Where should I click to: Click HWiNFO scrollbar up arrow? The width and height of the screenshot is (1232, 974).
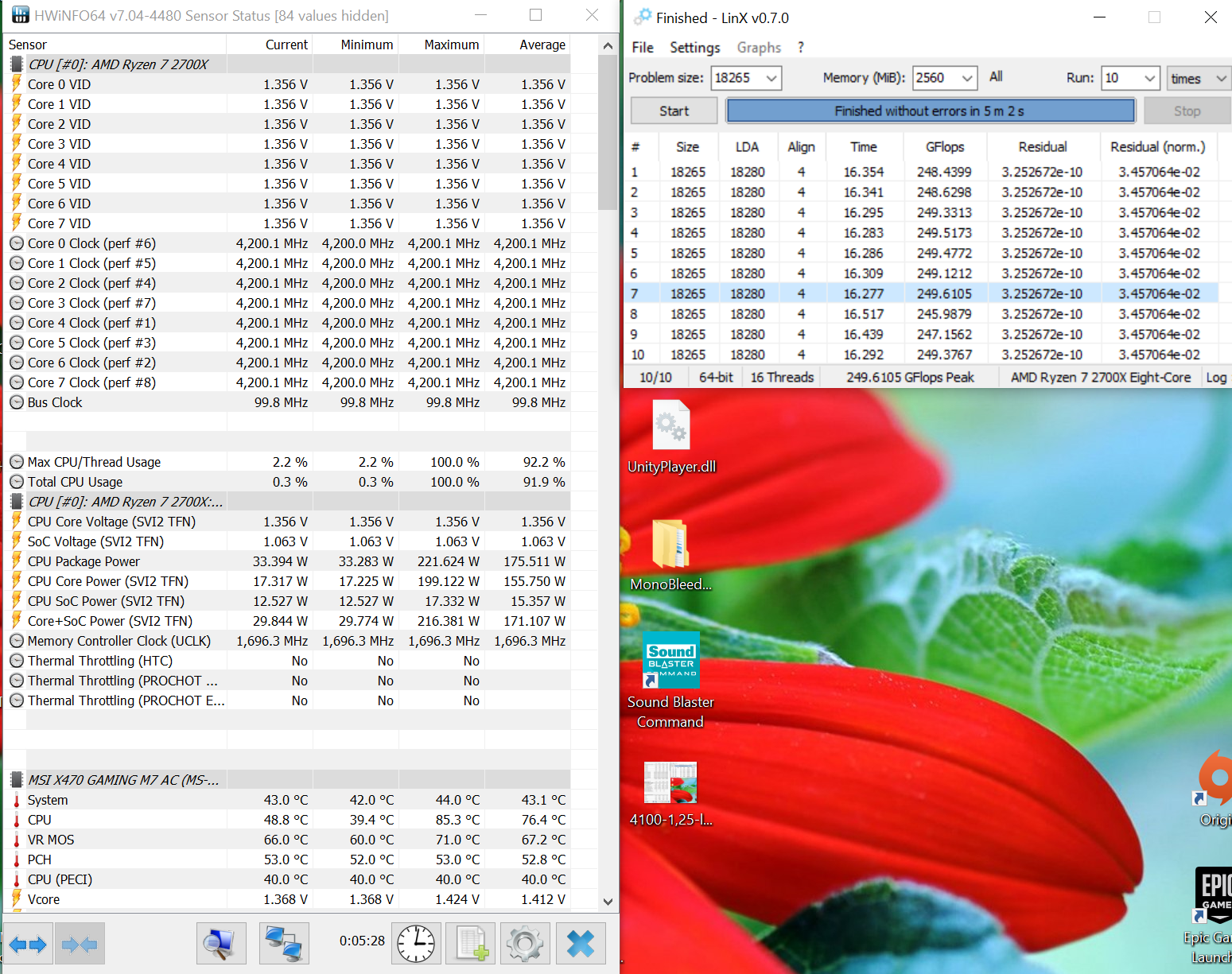pyautogui.click(x=608, y=46)
